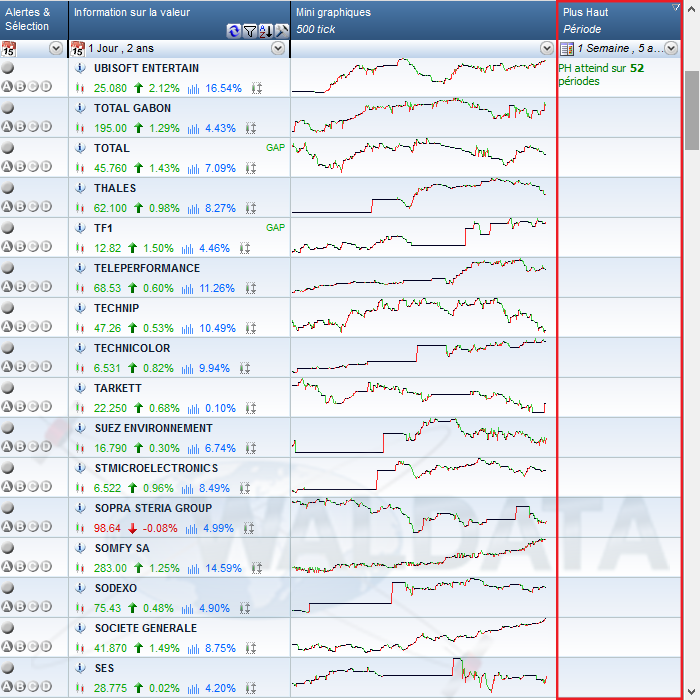Viewport: 700px width, 700px height.
Task: Click volume bars icon for SODEXO
Action: (188, 608)
